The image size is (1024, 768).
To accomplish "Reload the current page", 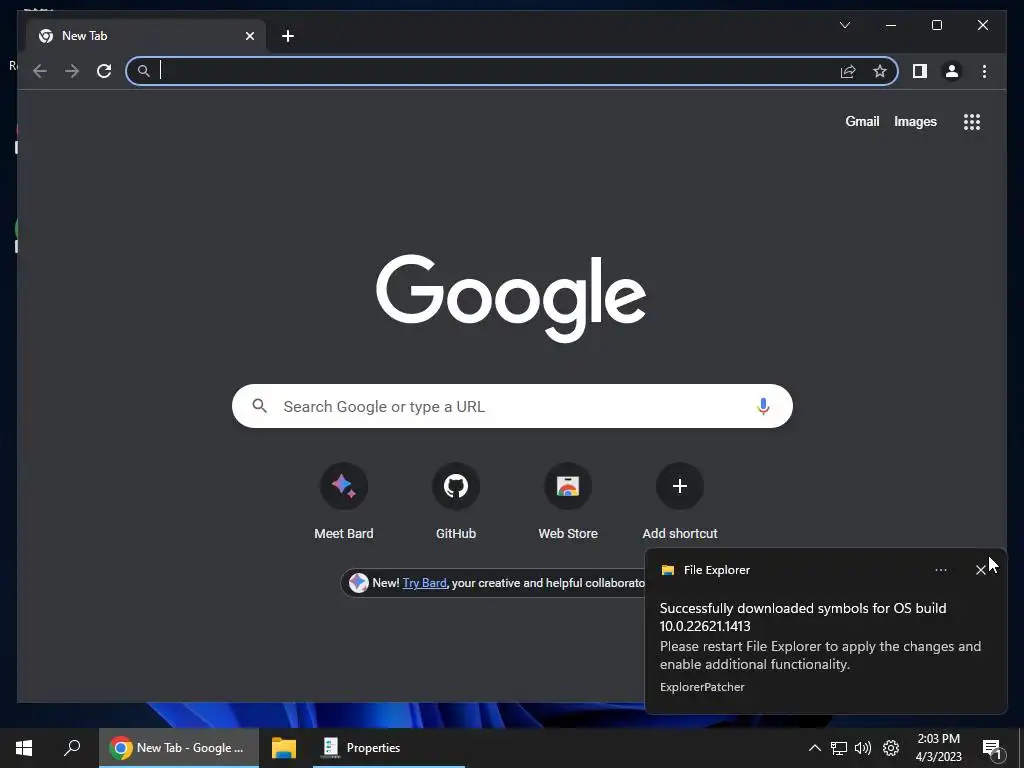I will click(104, 71).
